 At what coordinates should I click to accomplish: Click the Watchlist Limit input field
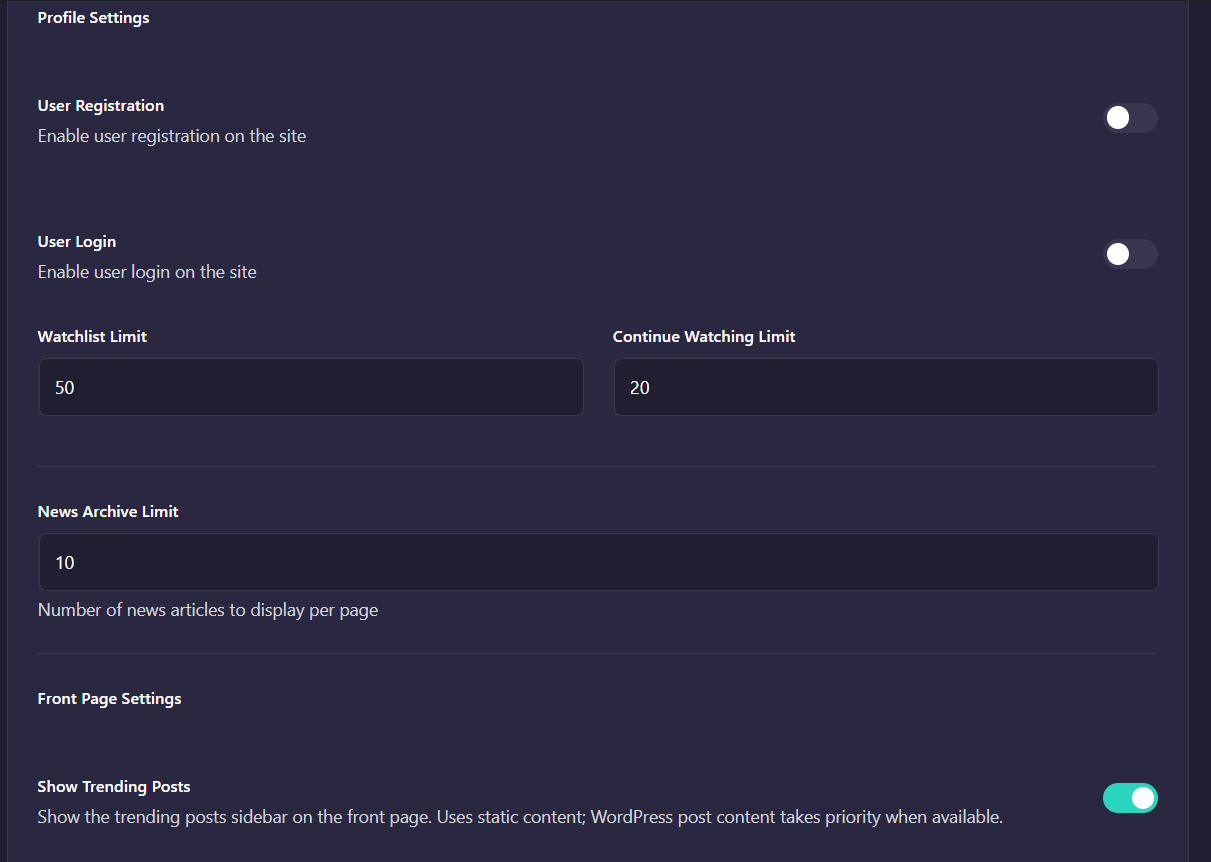coord(310,387)
